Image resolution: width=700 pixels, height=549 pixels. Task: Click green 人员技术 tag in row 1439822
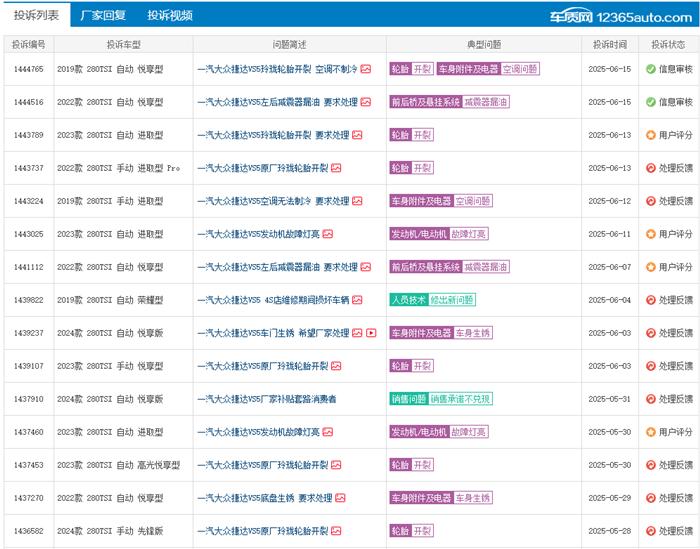coord(408,300)
